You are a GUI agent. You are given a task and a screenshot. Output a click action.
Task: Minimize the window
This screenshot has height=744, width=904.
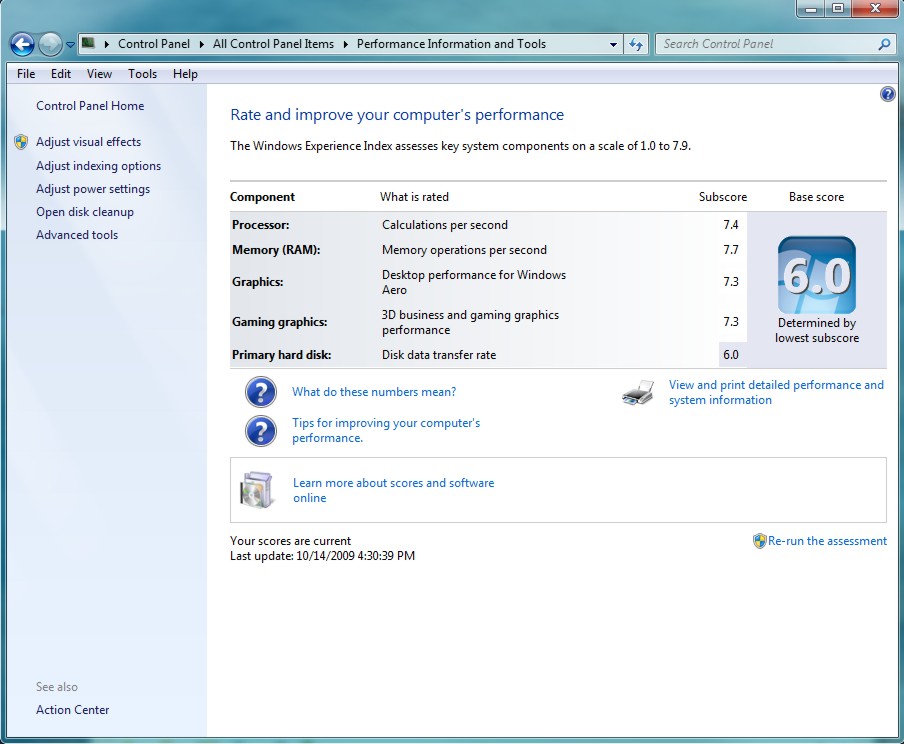pos(811,8)
